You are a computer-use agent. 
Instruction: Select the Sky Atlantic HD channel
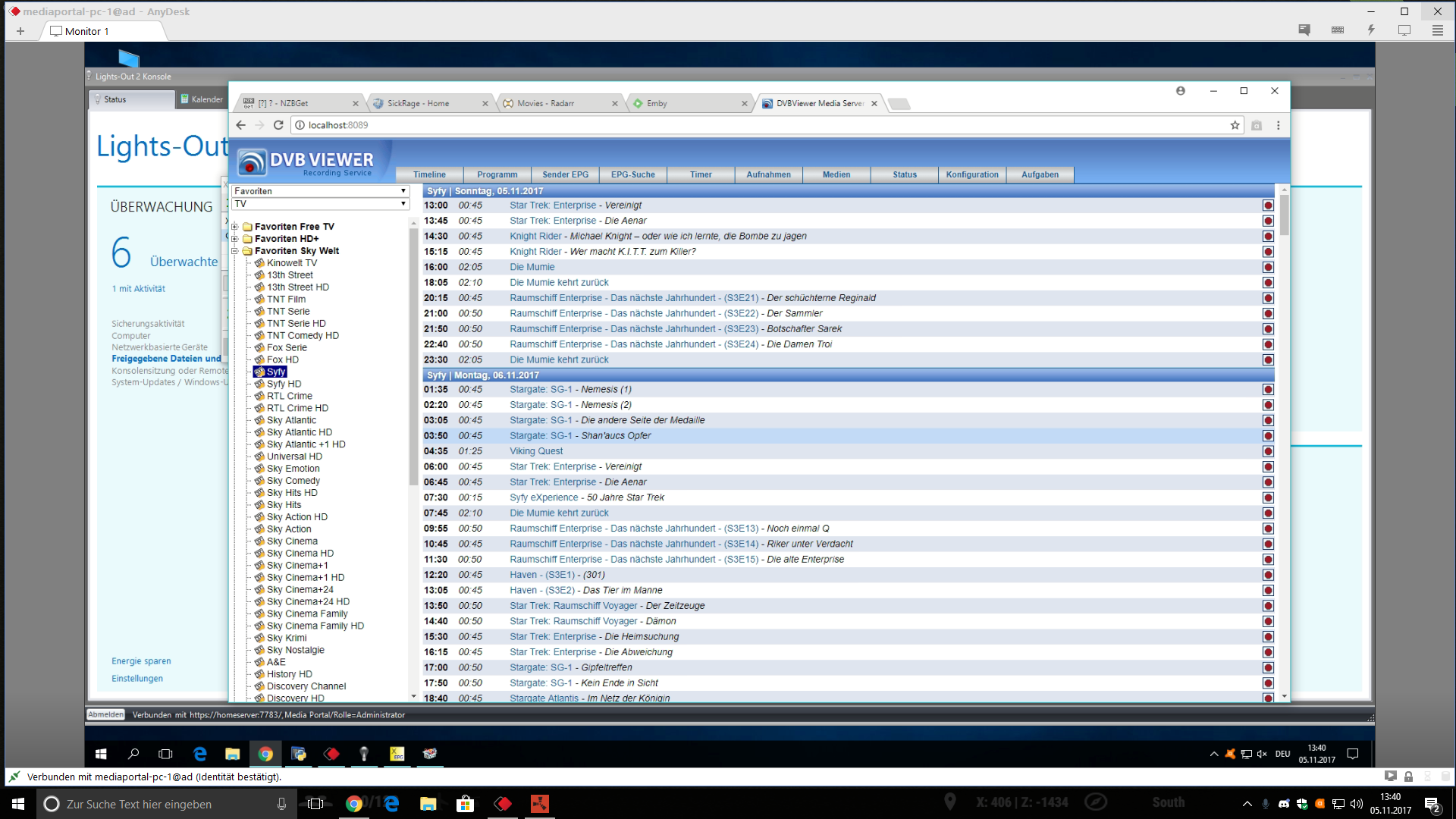pos(299,432)
